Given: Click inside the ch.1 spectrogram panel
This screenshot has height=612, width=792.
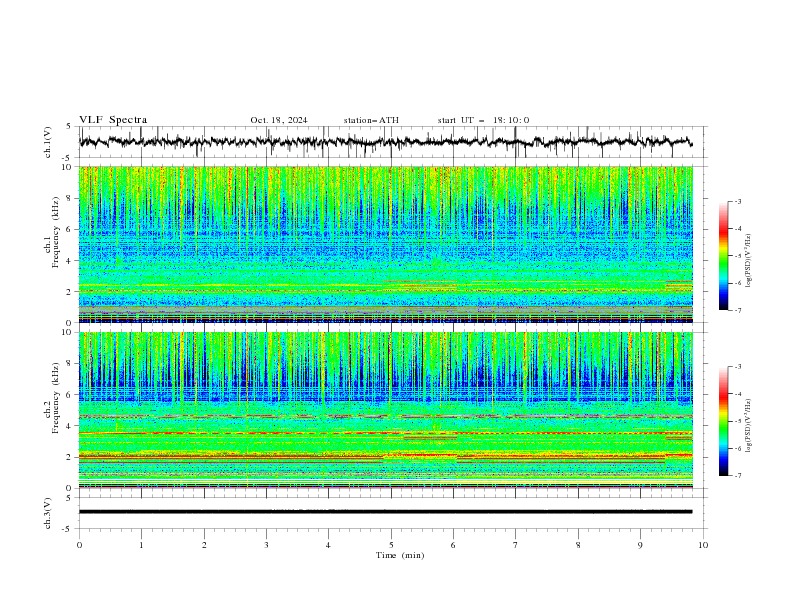Looking at the screenshot, I should 385,244.
